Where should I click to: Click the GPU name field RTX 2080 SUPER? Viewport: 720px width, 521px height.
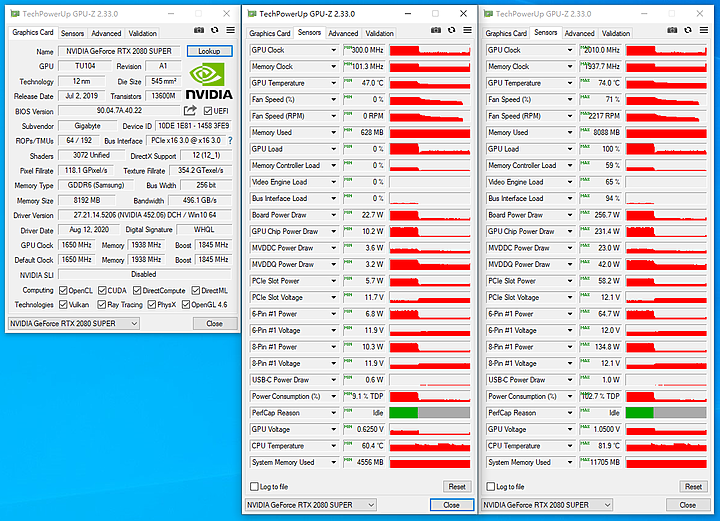(119, 51)
